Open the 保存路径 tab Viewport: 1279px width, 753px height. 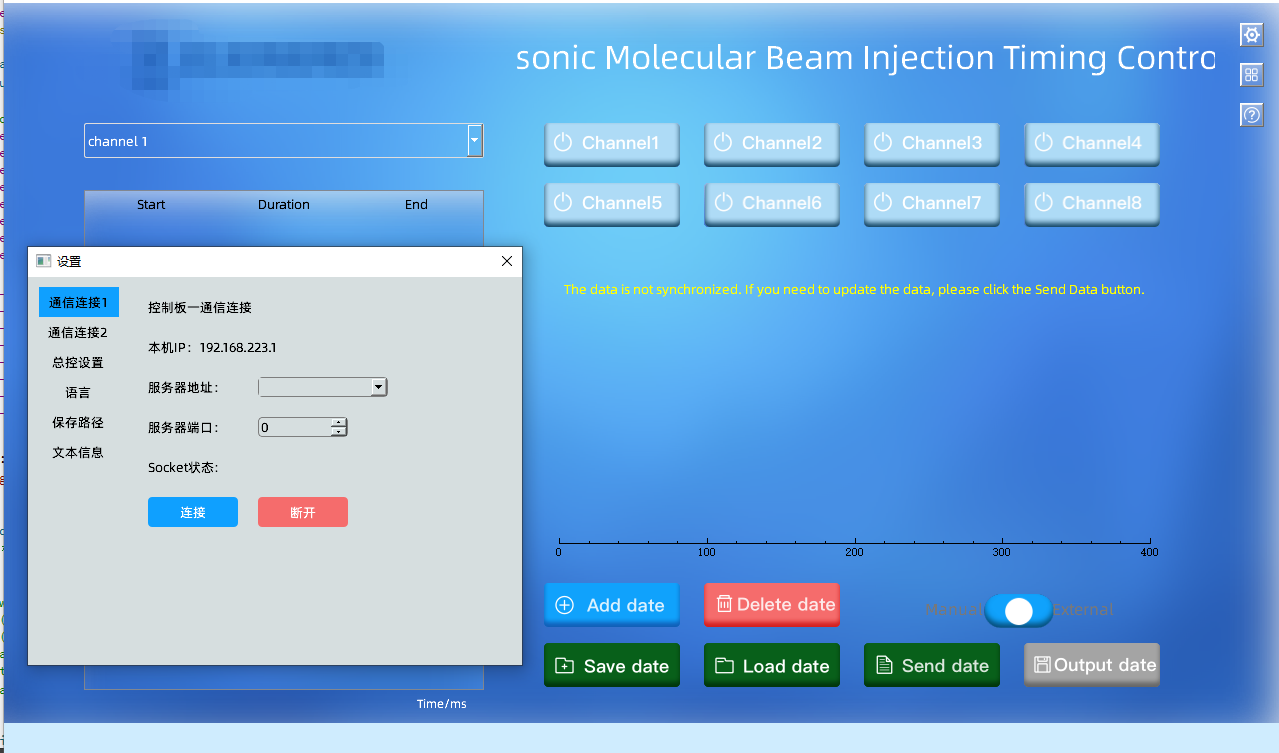pyautogui.click(x=78, y=422)
